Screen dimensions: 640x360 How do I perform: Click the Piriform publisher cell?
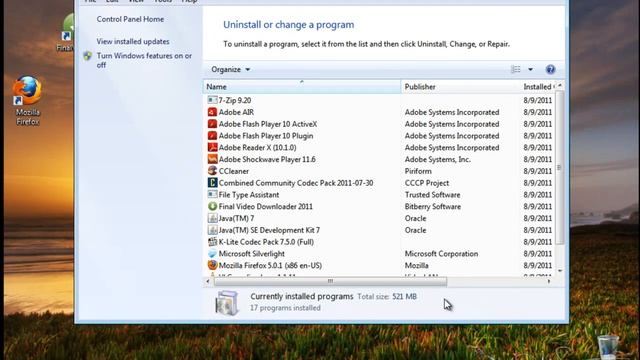[418, 171]
